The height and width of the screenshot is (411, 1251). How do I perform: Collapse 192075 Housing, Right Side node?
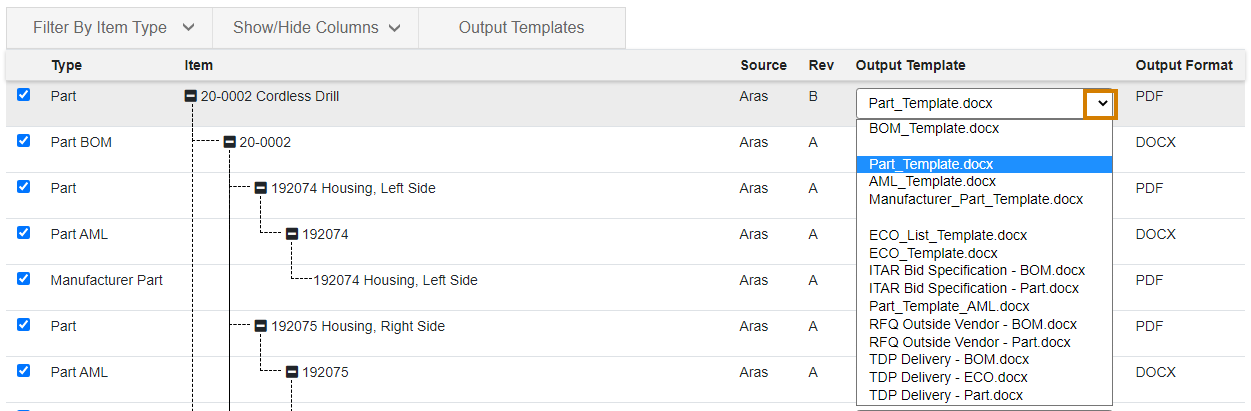261,326
